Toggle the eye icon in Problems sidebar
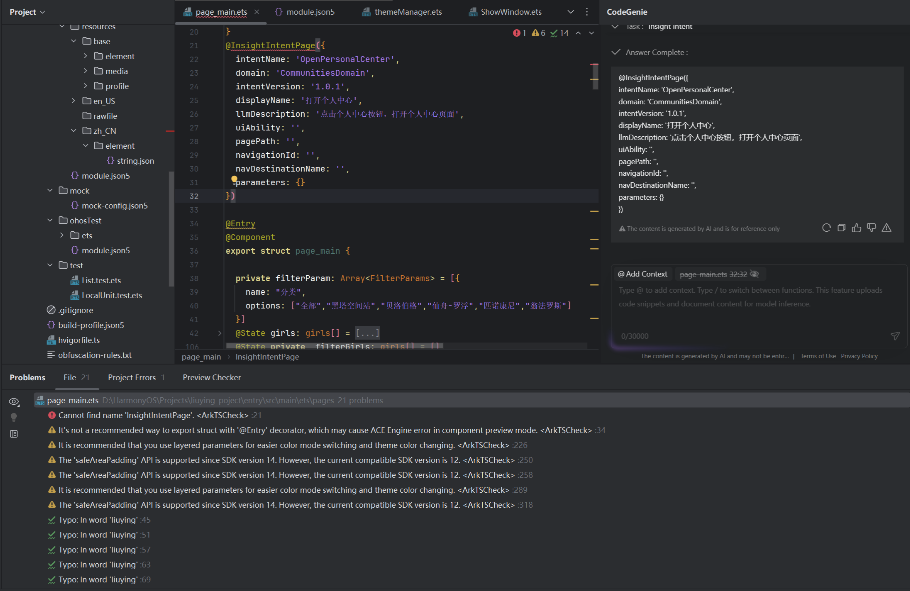Viewport: 910px width, 591px height. click(14, 401)
